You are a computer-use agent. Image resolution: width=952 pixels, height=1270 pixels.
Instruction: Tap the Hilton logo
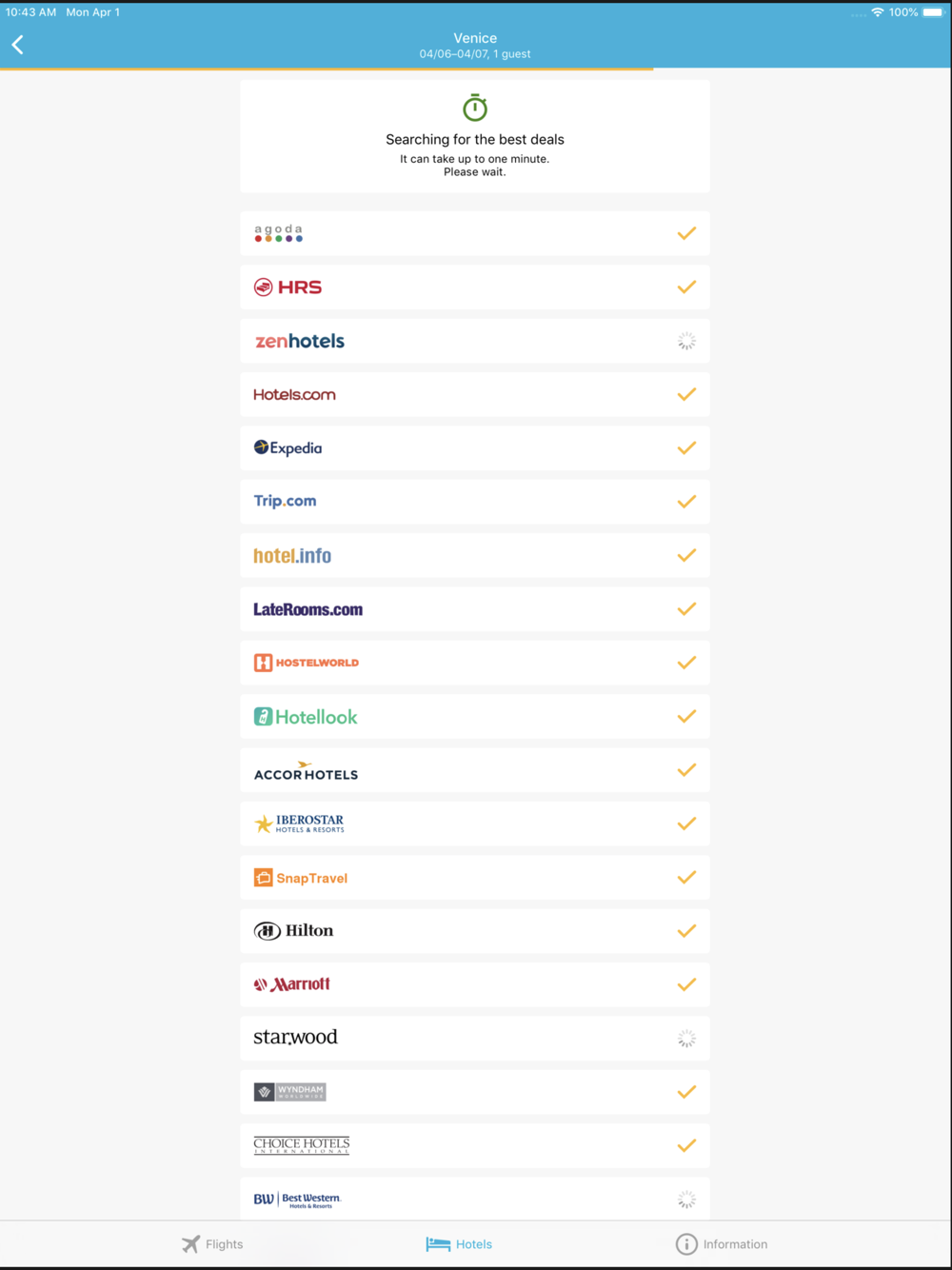(x=293, y=931)
